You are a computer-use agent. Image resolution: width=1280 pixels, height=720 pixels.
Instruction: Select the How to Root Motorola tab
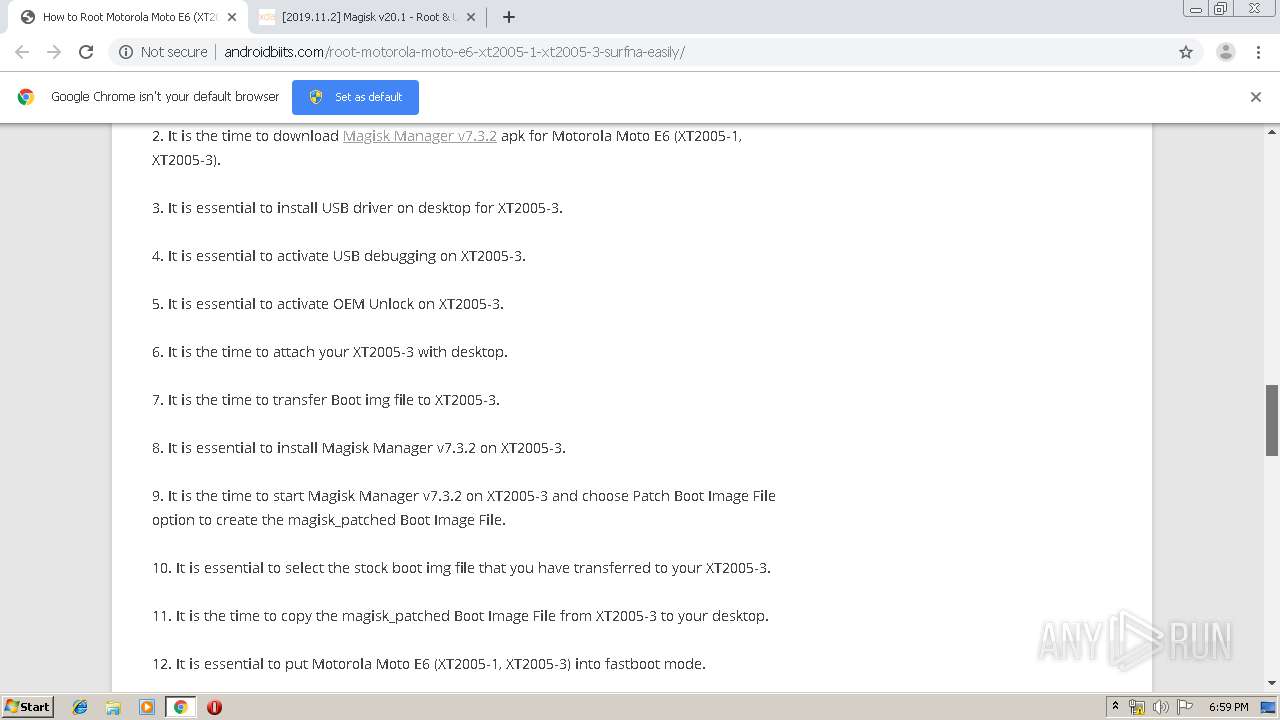pos(128,17)
